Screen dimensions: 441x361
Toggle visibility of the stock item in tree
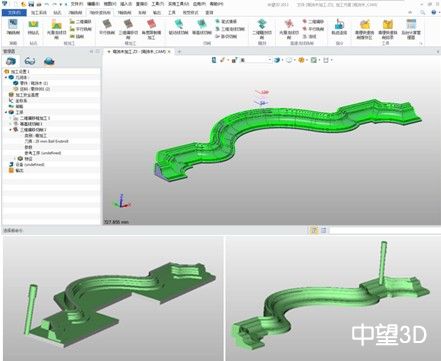coord(15,89)
